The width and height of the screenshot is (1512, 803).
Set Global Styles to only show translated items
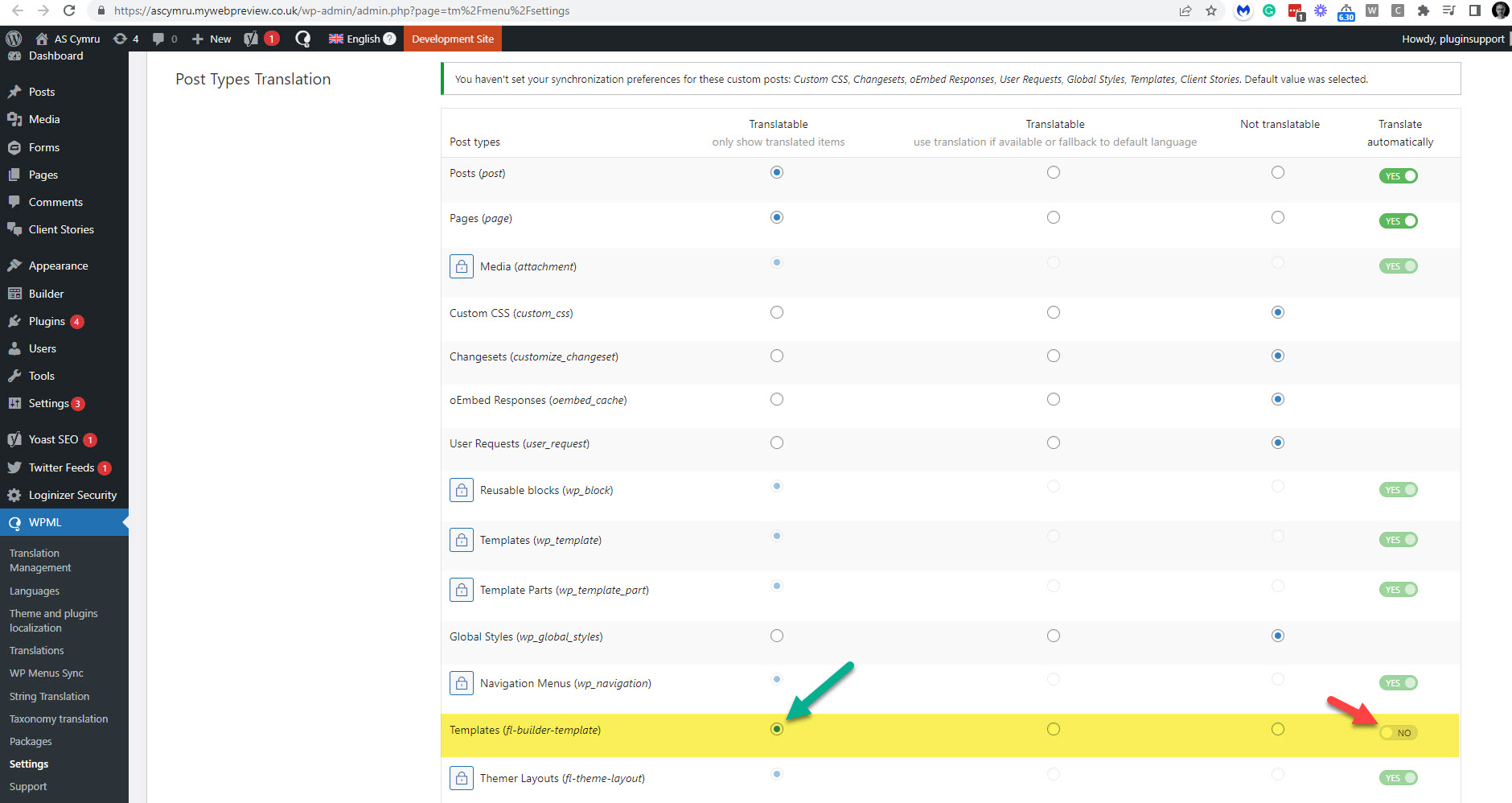[777, 636]
